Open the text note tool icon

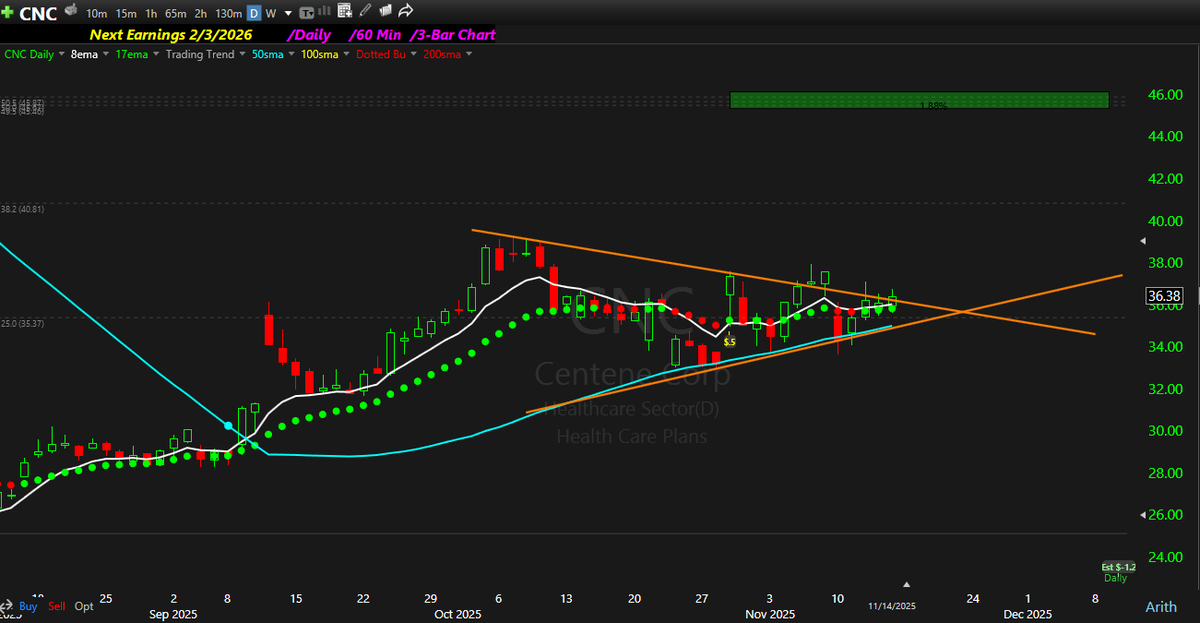[306, 13]
